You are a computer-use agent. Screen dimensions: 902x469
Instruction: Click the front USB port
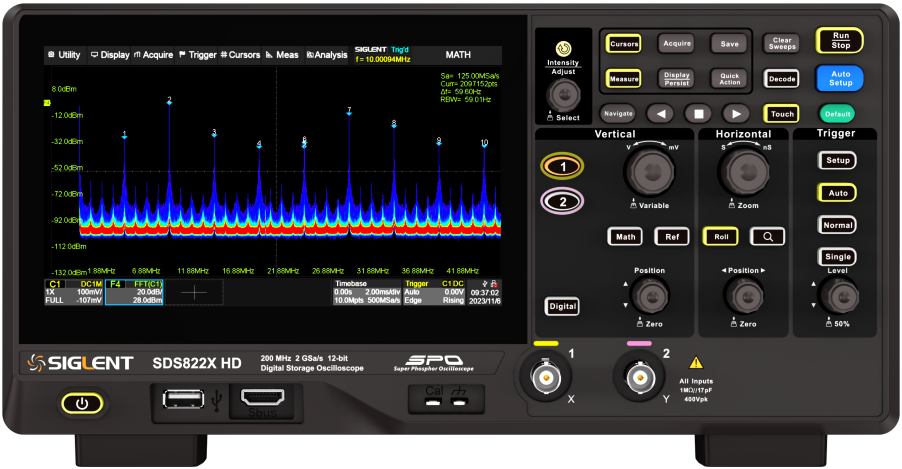(x=184, y=399)
